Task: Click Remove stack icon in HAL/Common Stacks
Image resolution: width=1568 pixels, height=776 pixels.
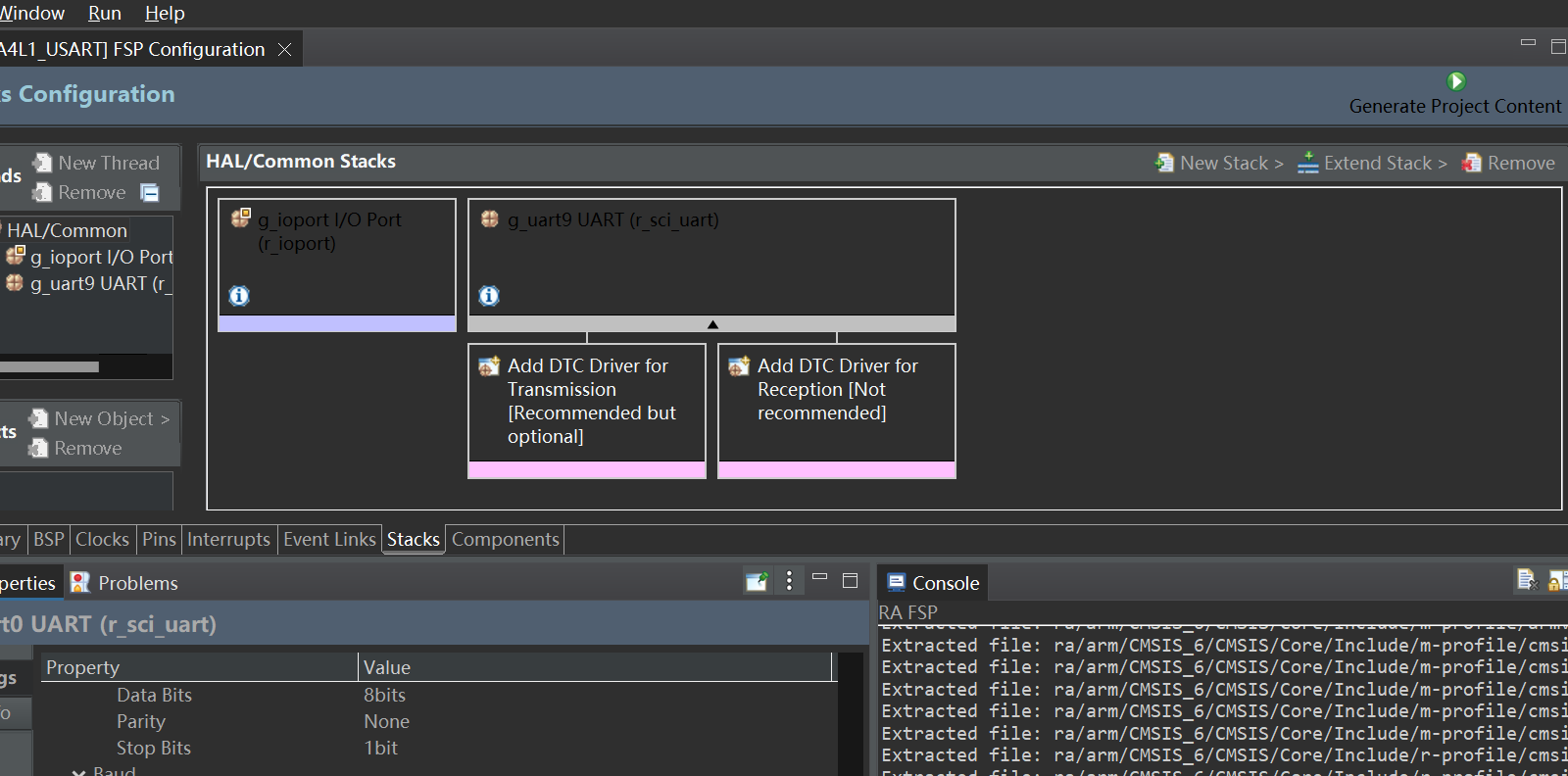Action: [1471, 163]
